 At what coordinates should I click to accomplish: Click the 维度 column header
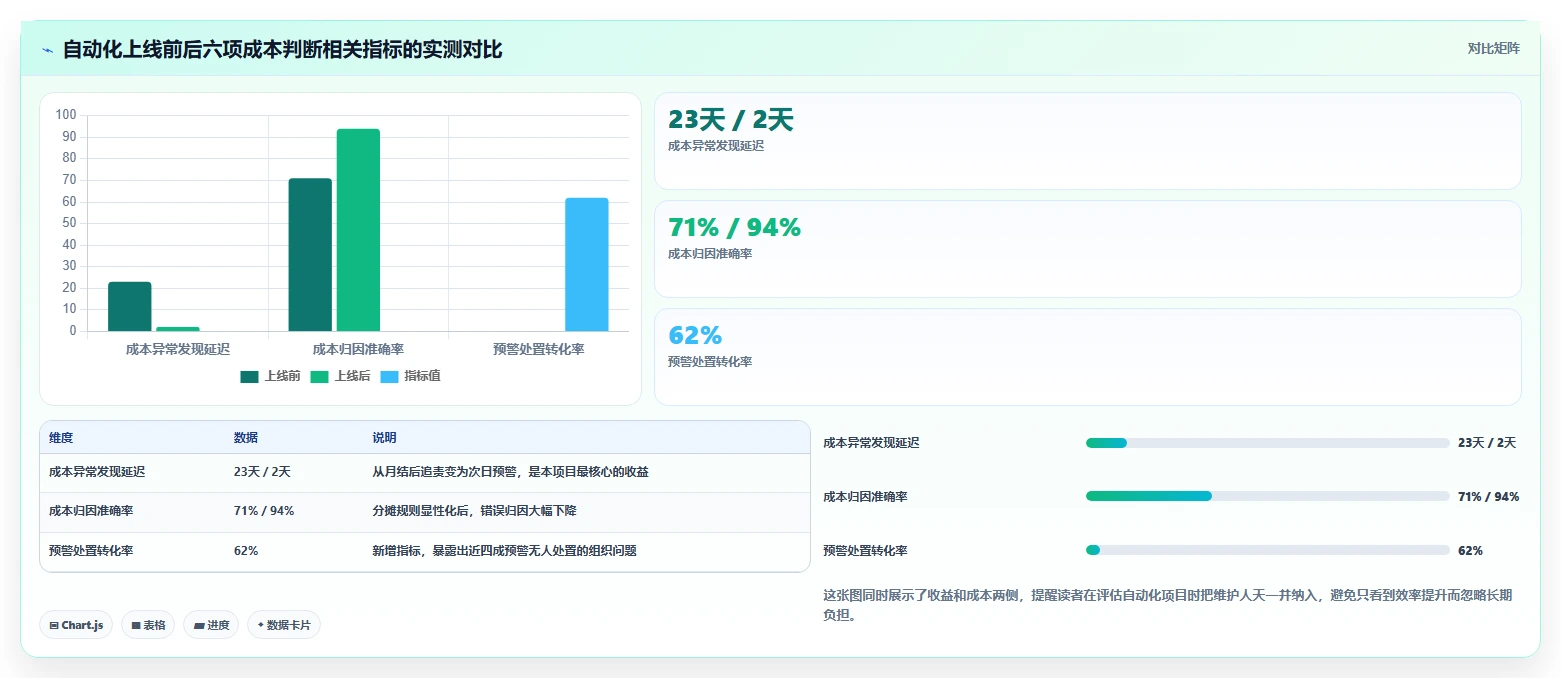tap(61, 438)
